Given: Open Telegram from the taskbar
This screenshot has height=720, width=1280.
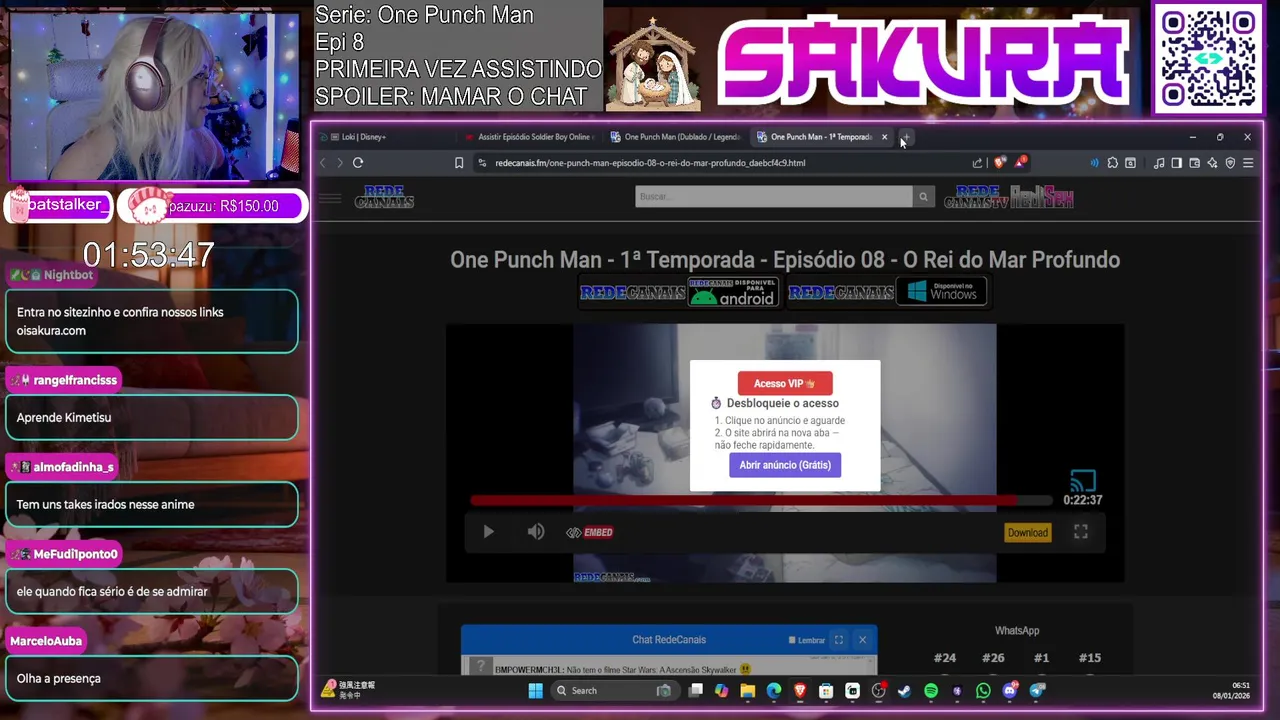Looking at the screenshot, I should point(1037,691).
